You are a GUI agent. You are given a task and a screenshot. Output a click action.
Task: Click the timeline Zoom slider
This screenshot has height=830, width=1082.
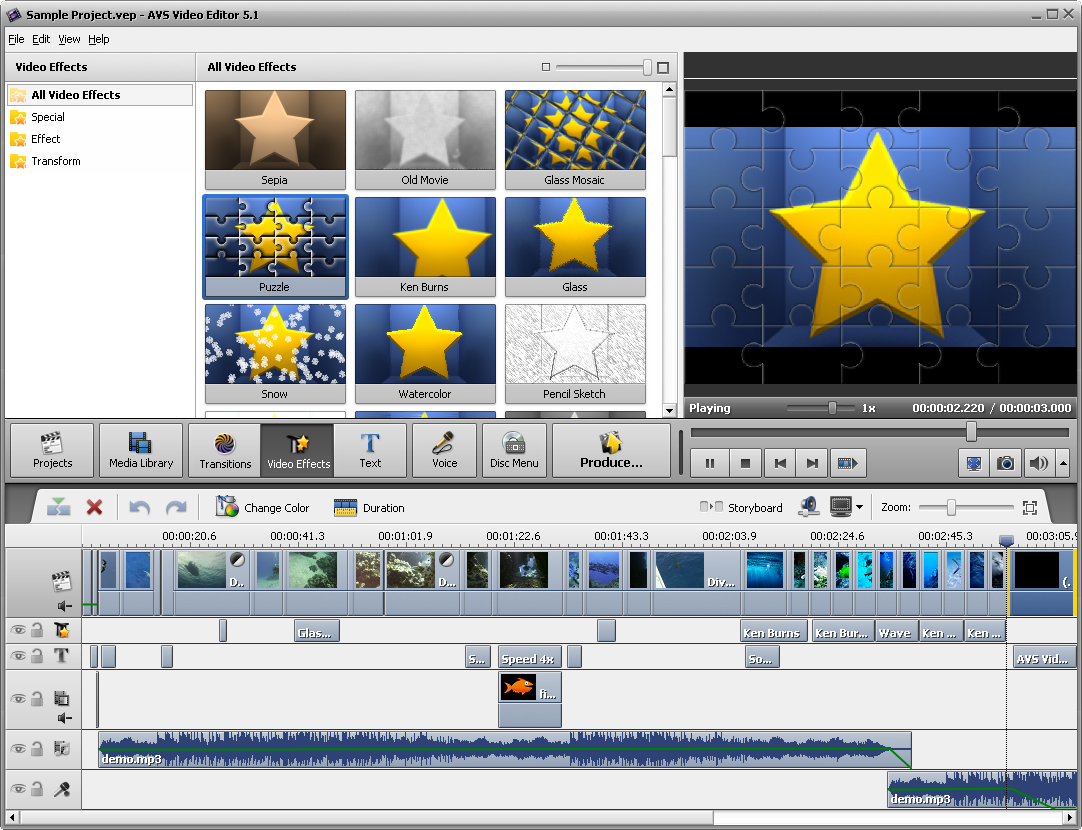(x=951, y=508)
